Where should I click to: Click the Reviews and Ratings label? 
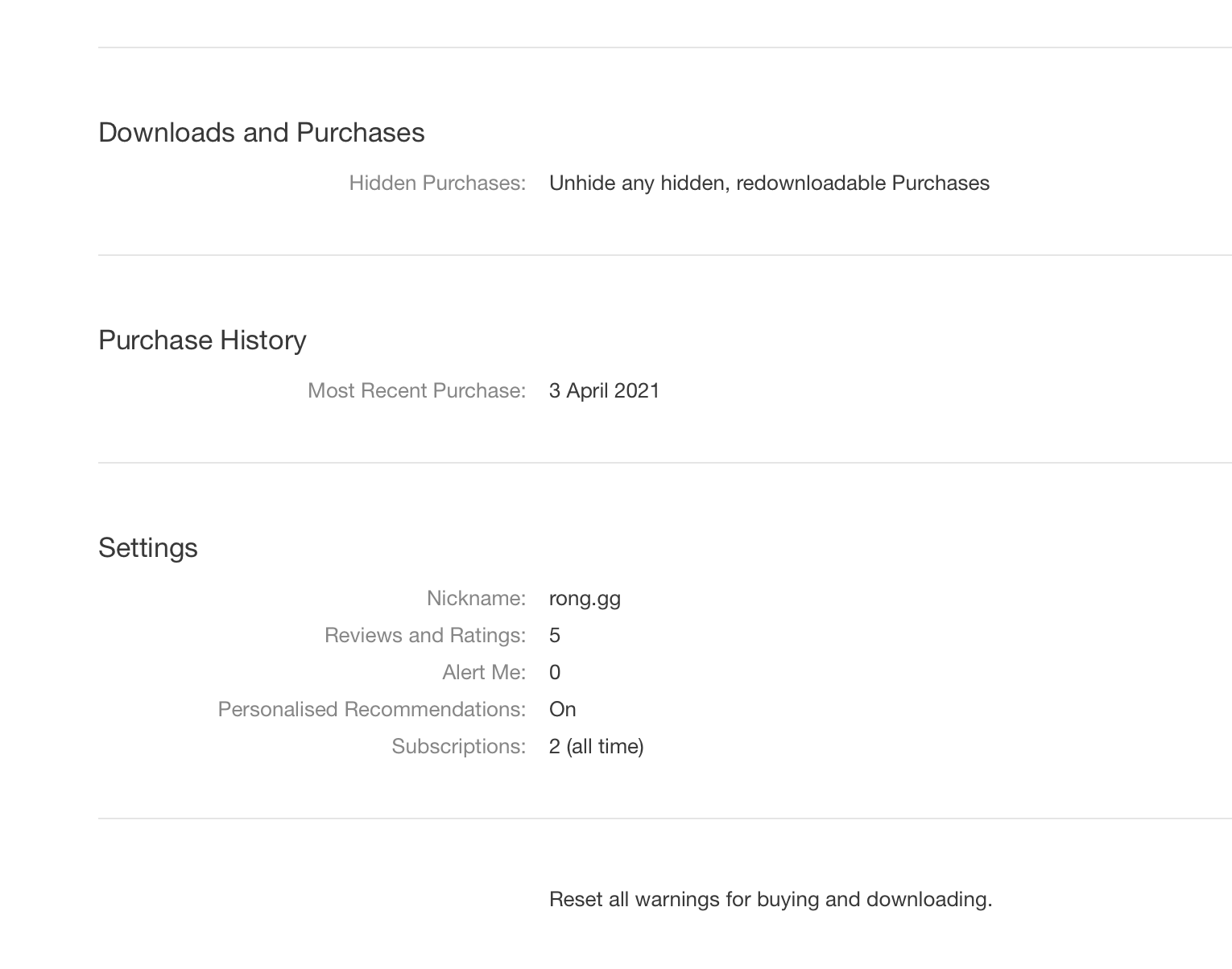pyautogui.click(x=424, y=636)
